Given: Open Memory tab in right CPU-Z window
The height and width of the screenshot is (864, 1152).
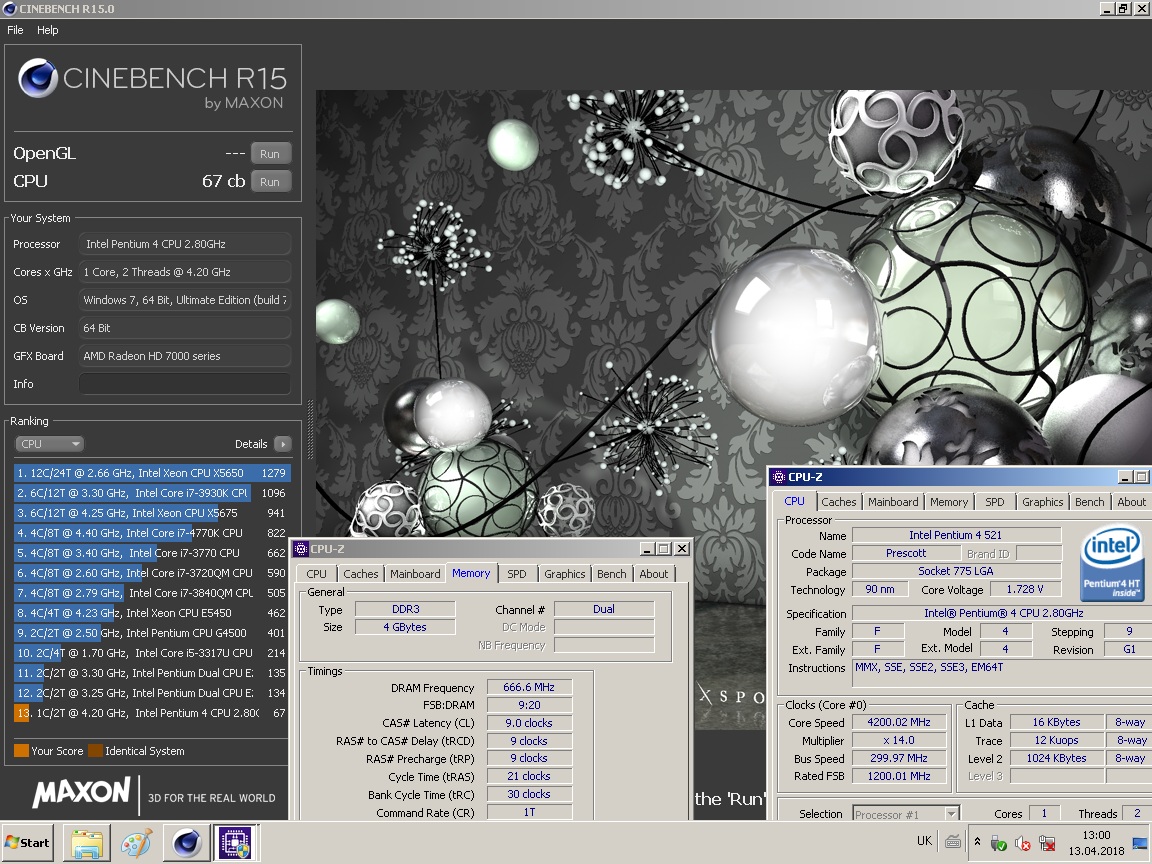Looking at the screenshot, I should point(948,502).
